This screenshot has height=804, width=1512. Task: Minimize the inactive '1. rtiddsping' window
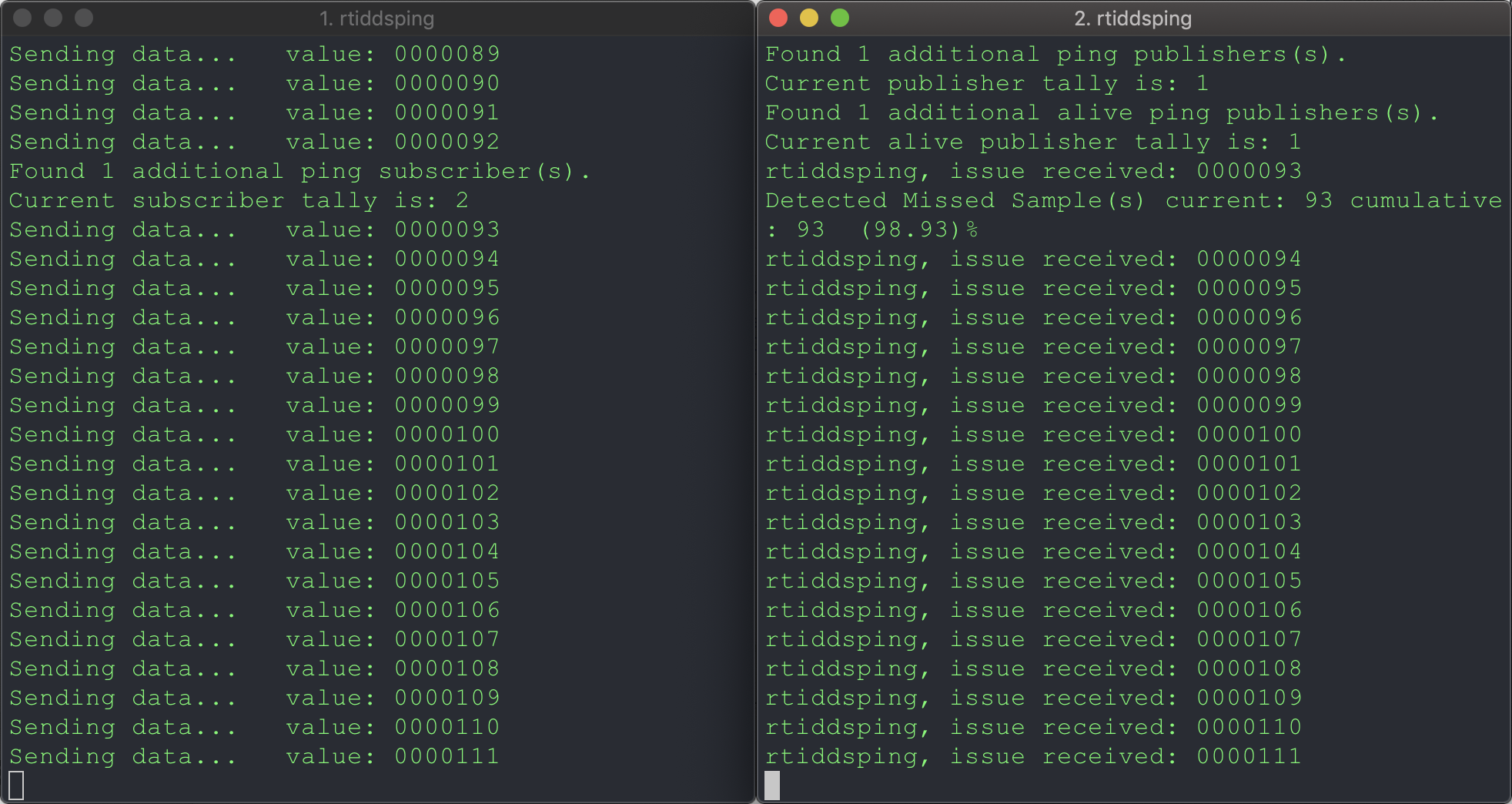tap(53, 18)
